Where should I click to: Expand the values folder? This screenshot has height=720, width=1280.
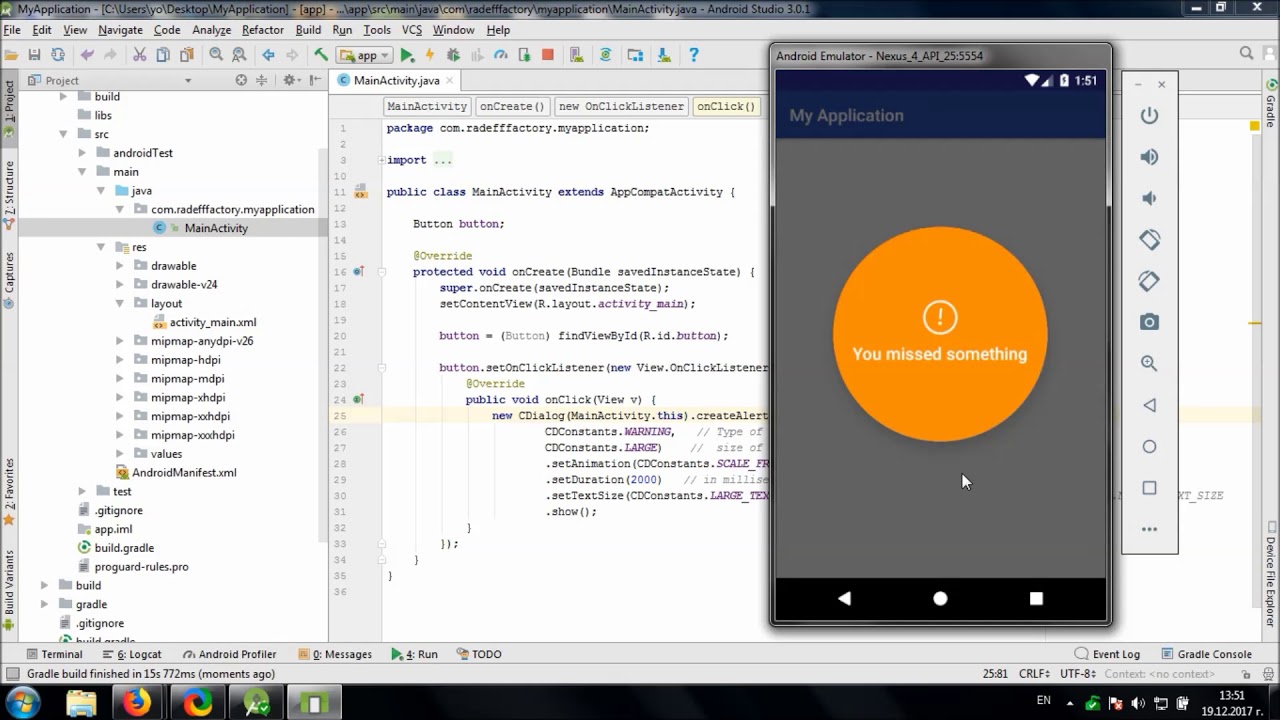(x=119, y=454)
